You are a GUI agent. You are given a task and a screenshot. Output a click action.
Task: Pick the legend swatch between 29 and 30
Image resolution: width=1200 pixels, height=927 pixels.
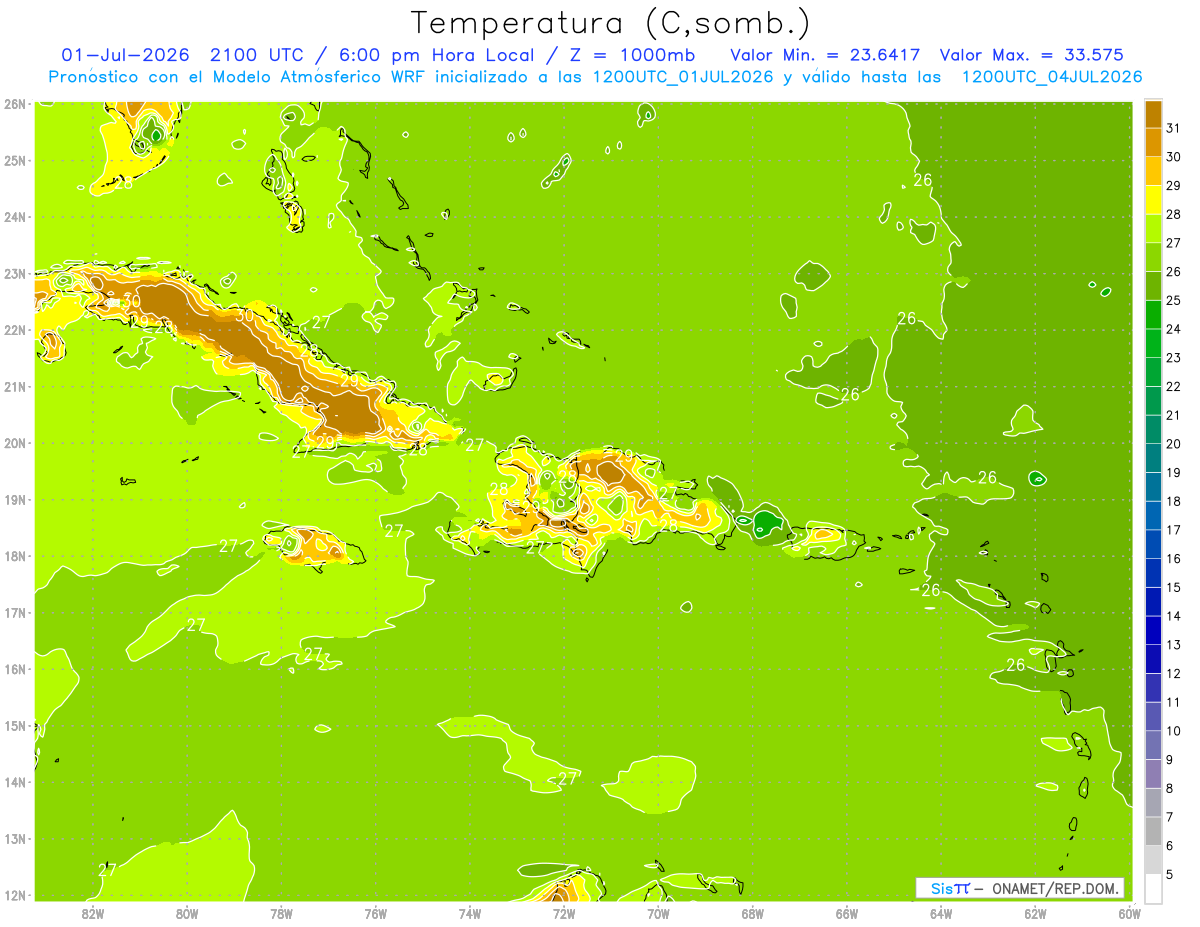tap(1153, 172)
